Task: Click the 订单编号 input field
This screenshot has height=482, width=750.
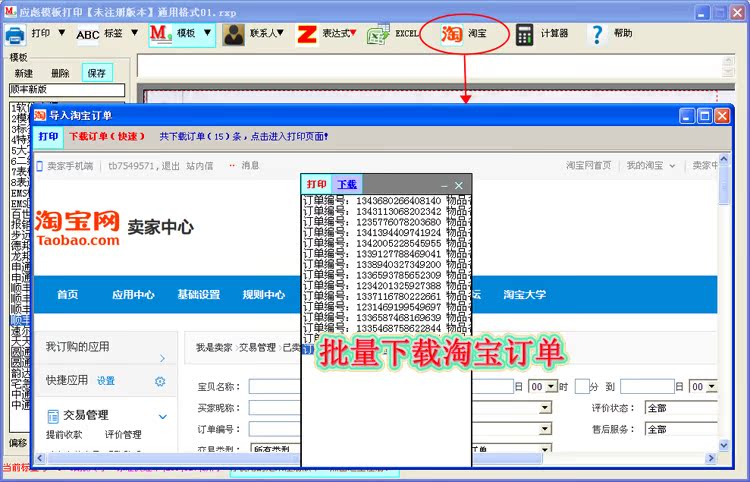Action: point(275,429)
